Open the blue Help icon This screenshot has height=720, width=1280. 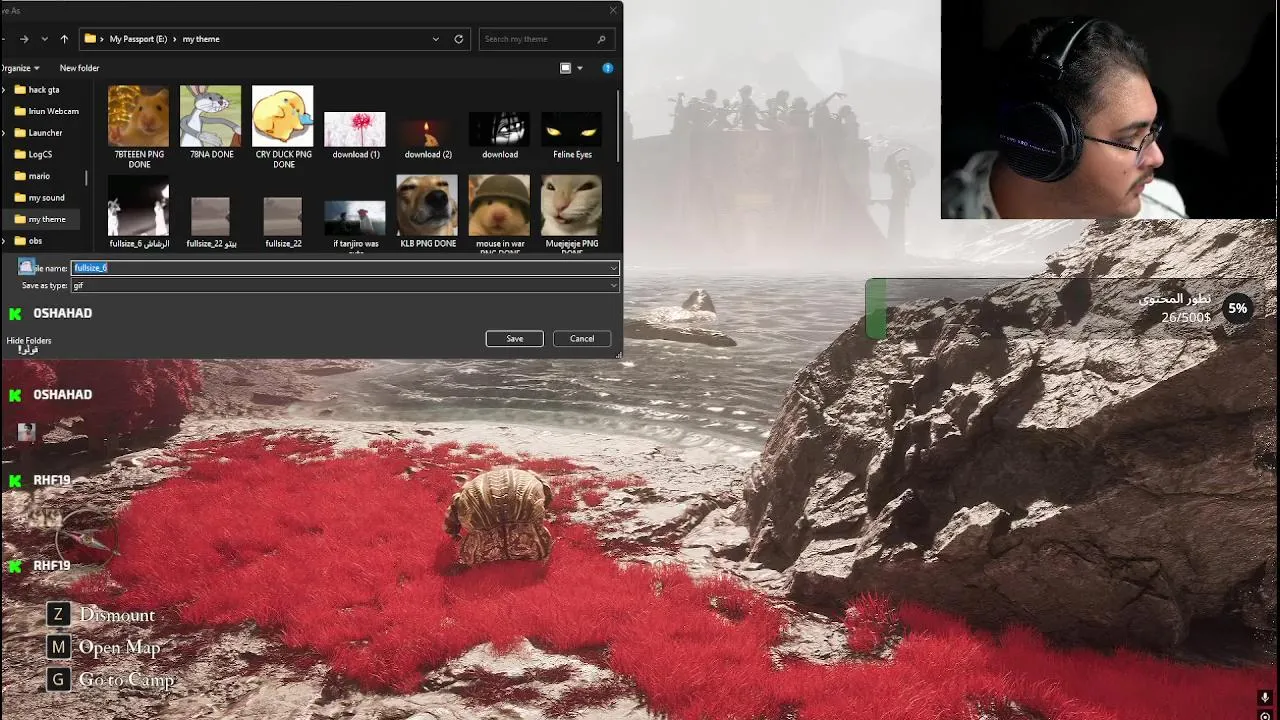pyautogui.click(x=607, y=68)
